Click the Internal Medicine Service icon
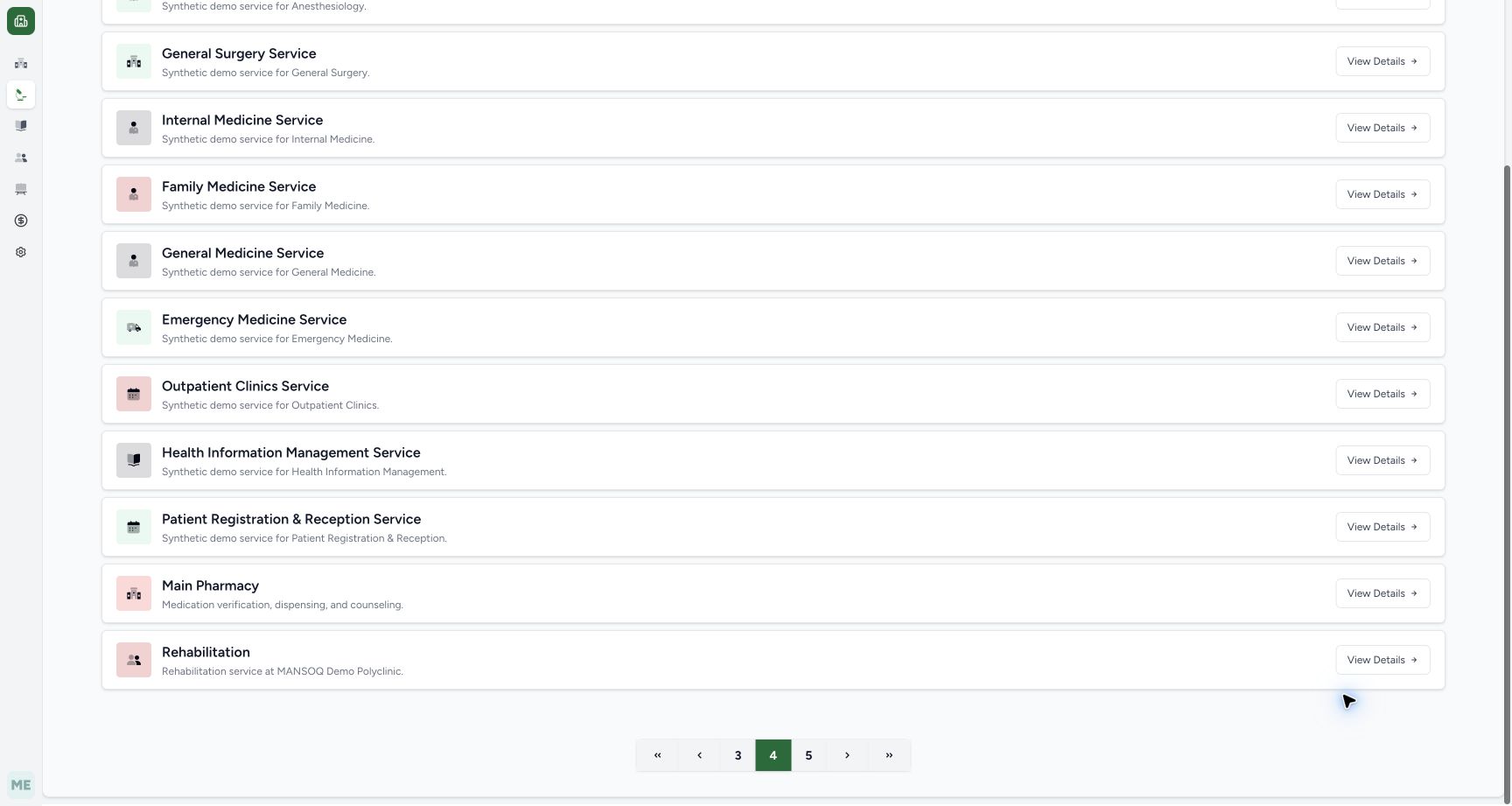 click(x=134, y=128)
